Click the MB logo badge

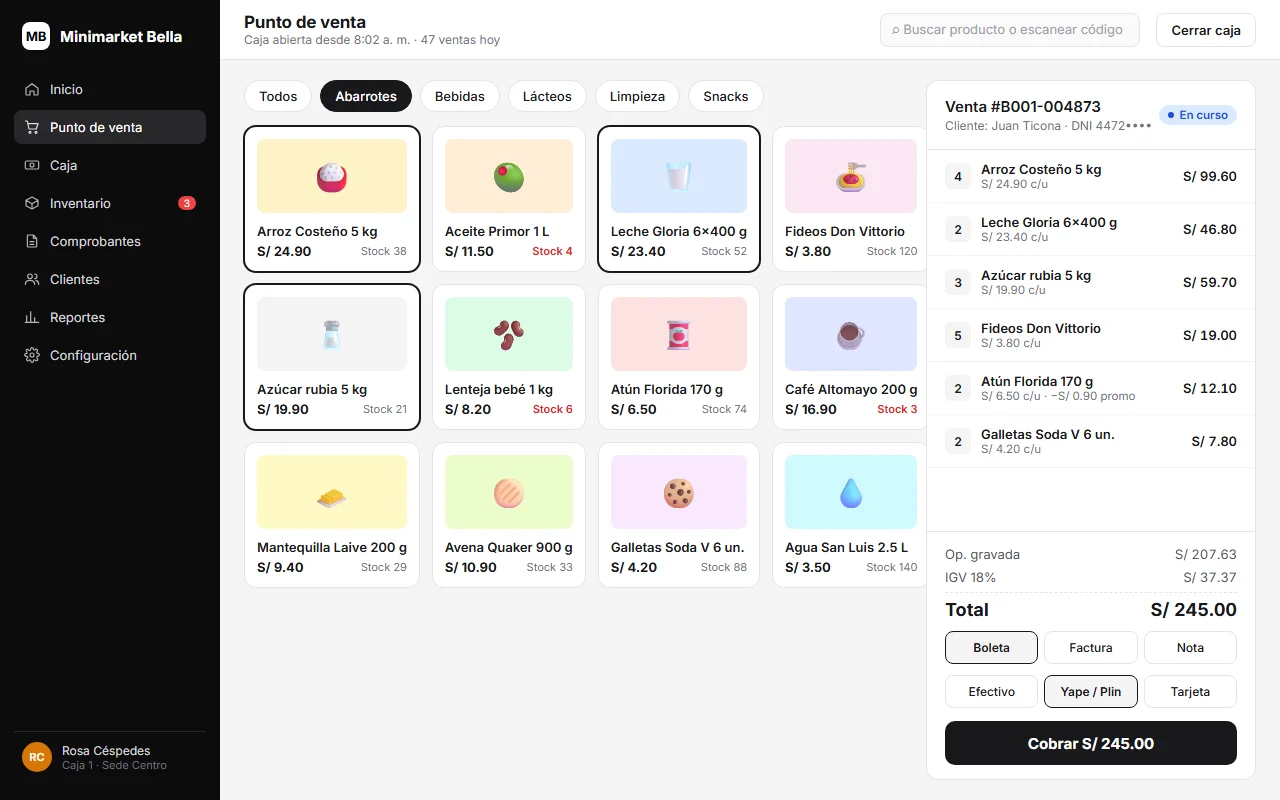coord(36,36)
